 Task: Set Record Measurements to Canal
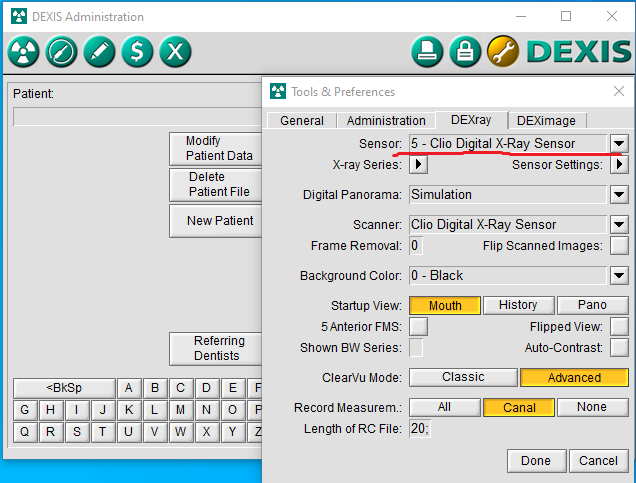tap(519, 408)
